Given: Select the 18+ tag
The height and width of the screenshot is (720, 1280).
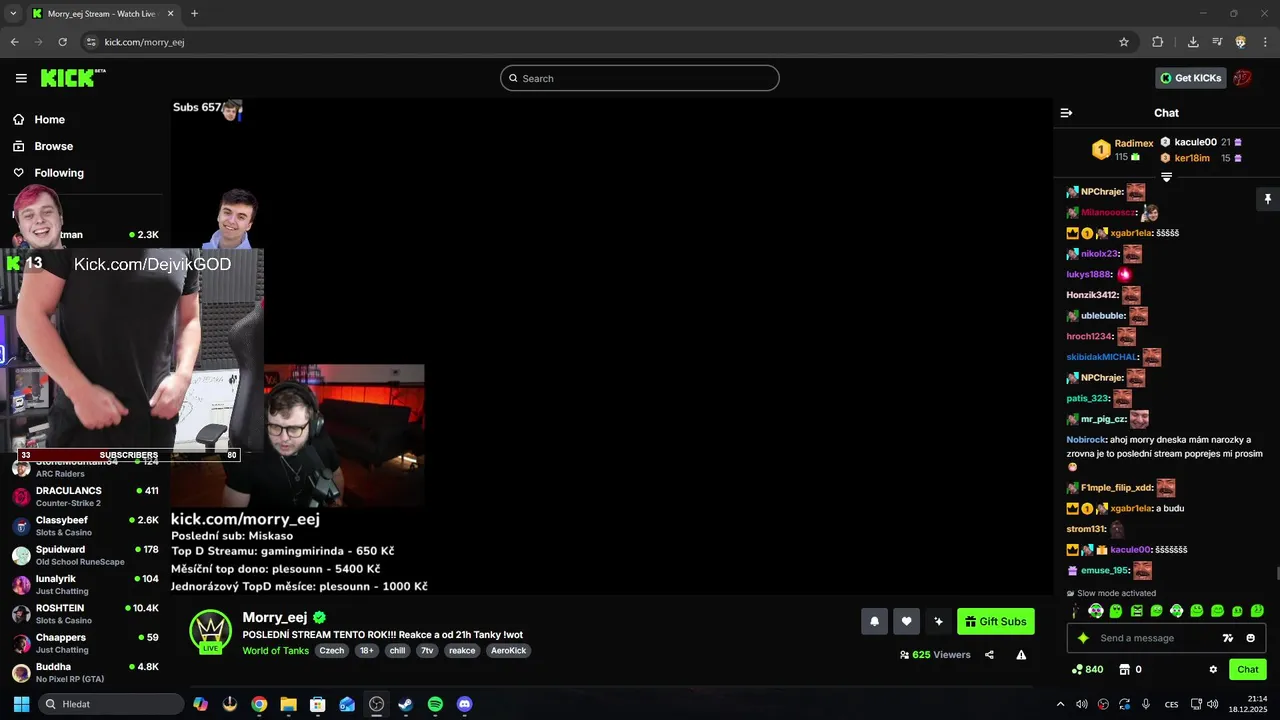Looking at the screenshot, I should coord(367,650).
